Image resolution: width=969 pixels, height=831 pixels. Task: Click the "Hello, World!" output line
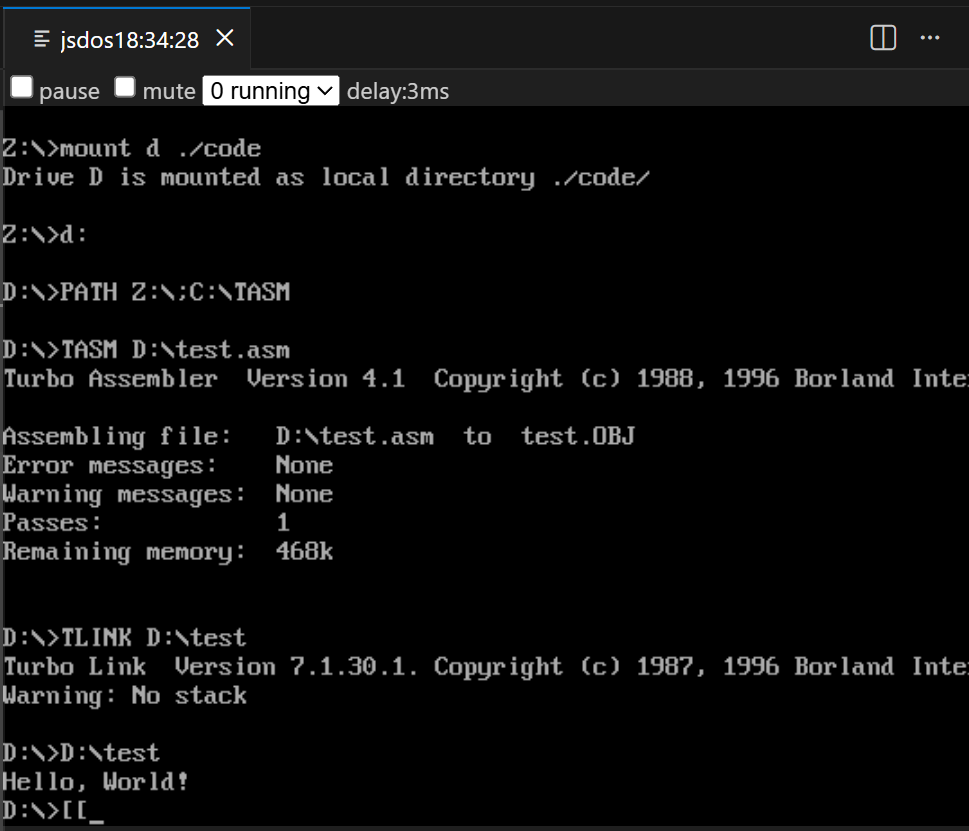click(x=95, y=782)
